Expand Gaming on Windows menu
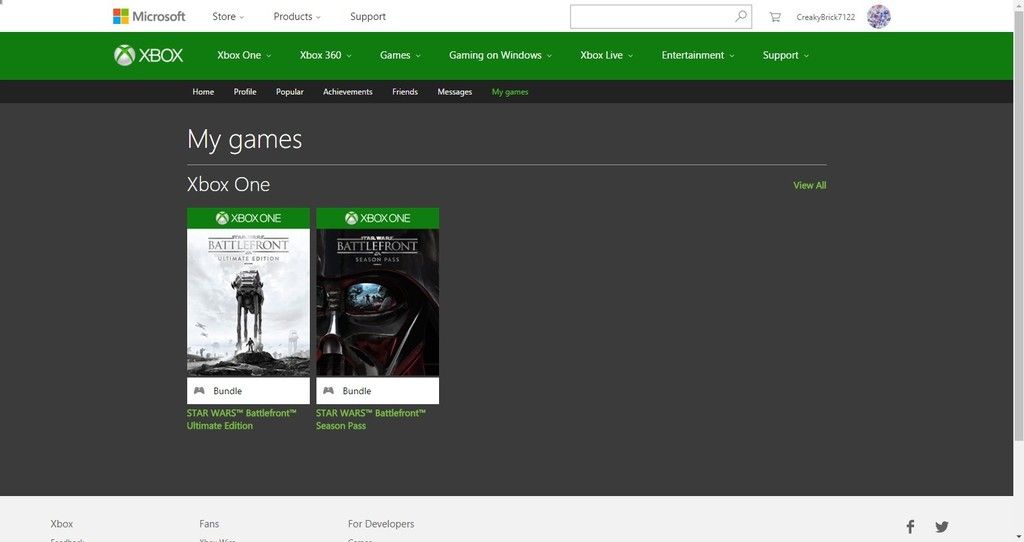Screen dimensions: 1024x542 pyautogui.click(x=500, y=56)
